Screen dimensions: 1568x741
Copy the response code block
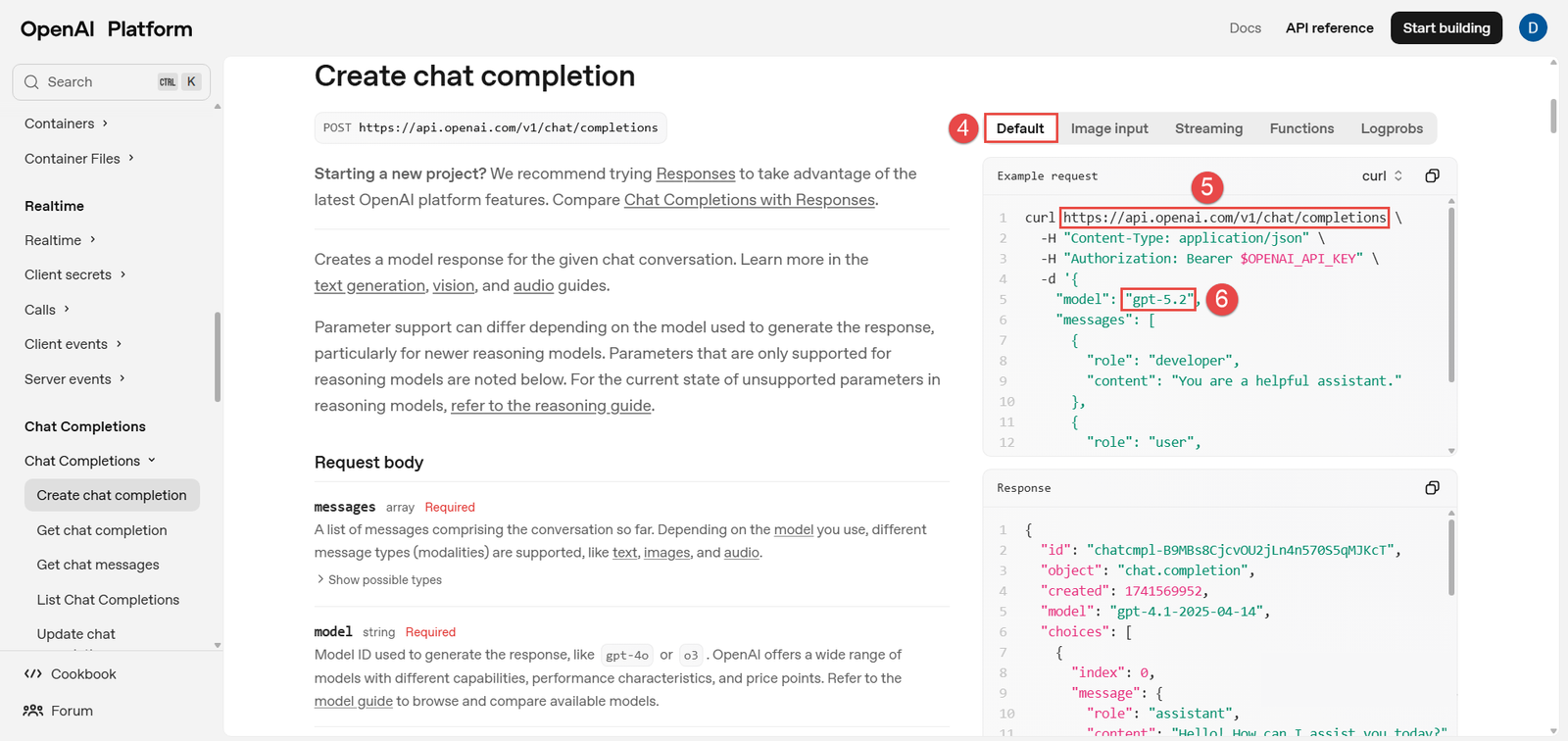[x=1432, y=488]
